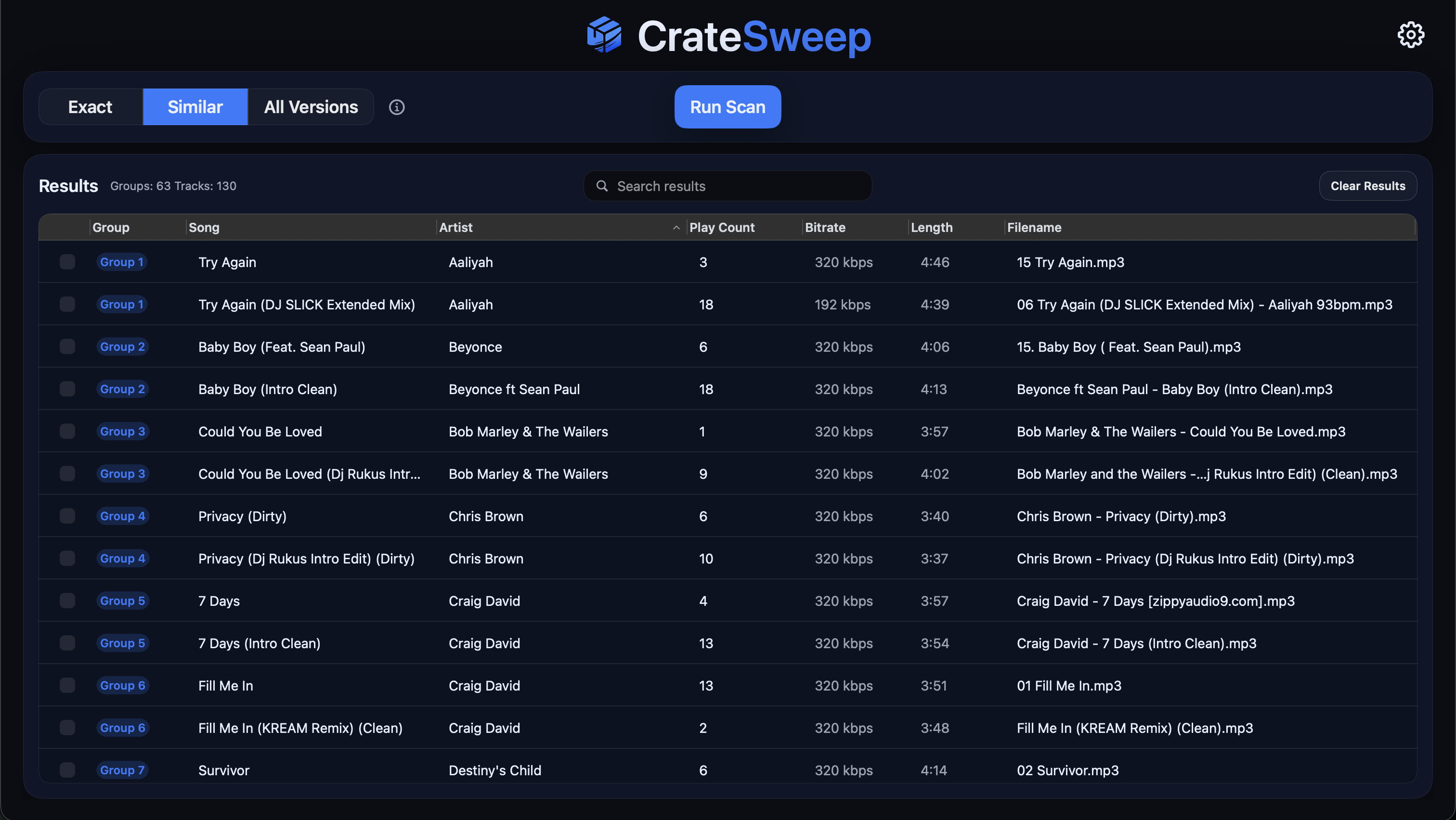Viewport: 1456px width, 820px height.
Task: Click song title Fill Me In (KREAM Remix) (Clean)
Action: coord(300,728)
